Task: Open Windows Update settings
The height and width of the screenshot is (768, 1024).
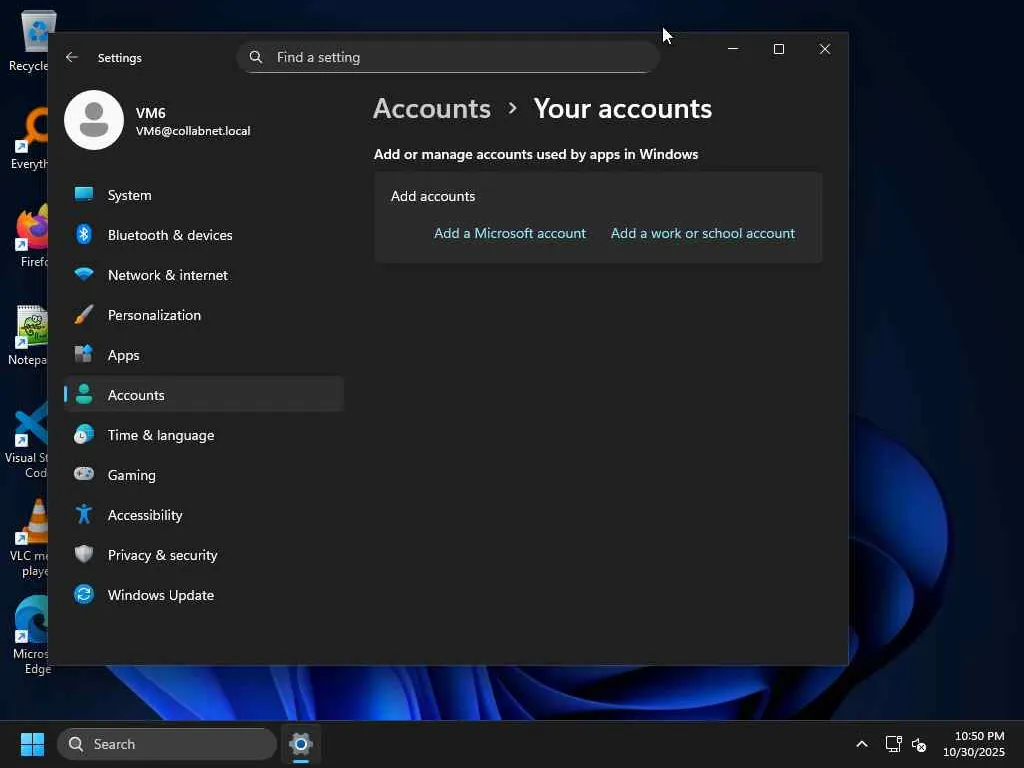Action: [x=204, y=595]
